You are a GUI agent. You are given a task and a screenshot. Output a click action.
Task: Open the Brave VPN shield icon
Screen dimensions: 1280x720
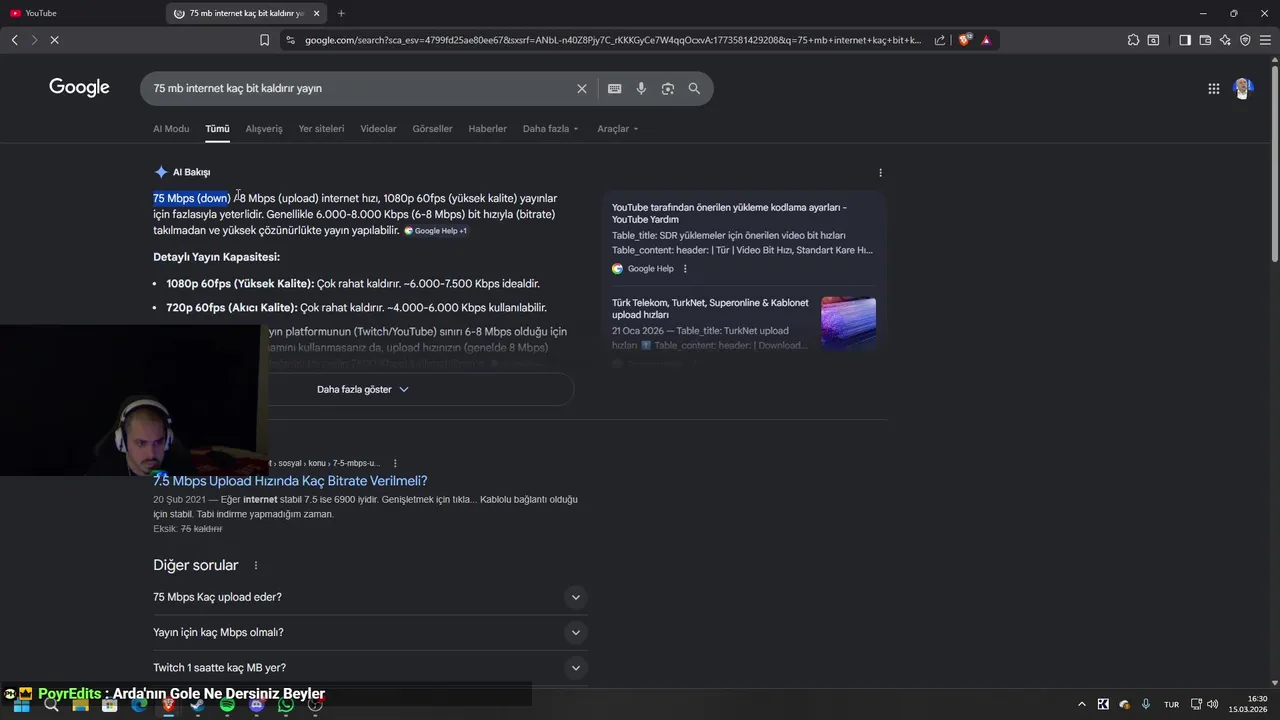(x=1245, y=40)
